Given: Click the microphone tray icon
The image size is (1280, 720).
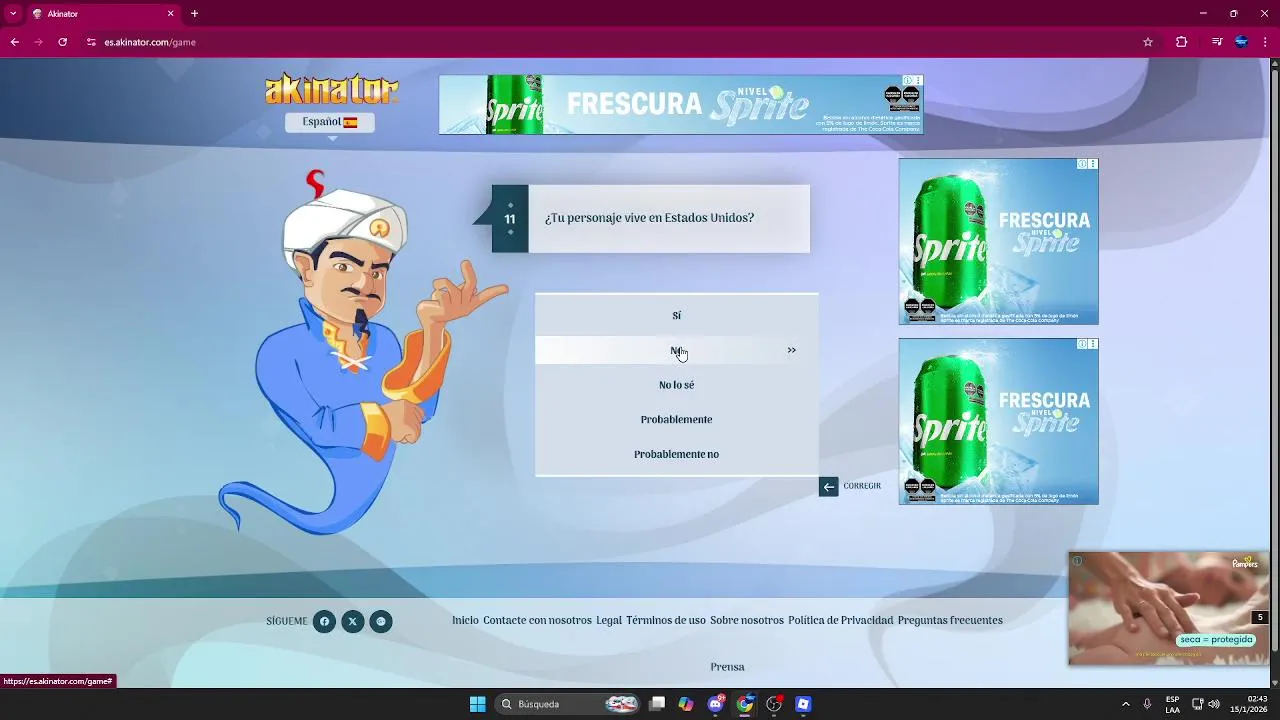Looking at the screenshot, I should 1147,704.
